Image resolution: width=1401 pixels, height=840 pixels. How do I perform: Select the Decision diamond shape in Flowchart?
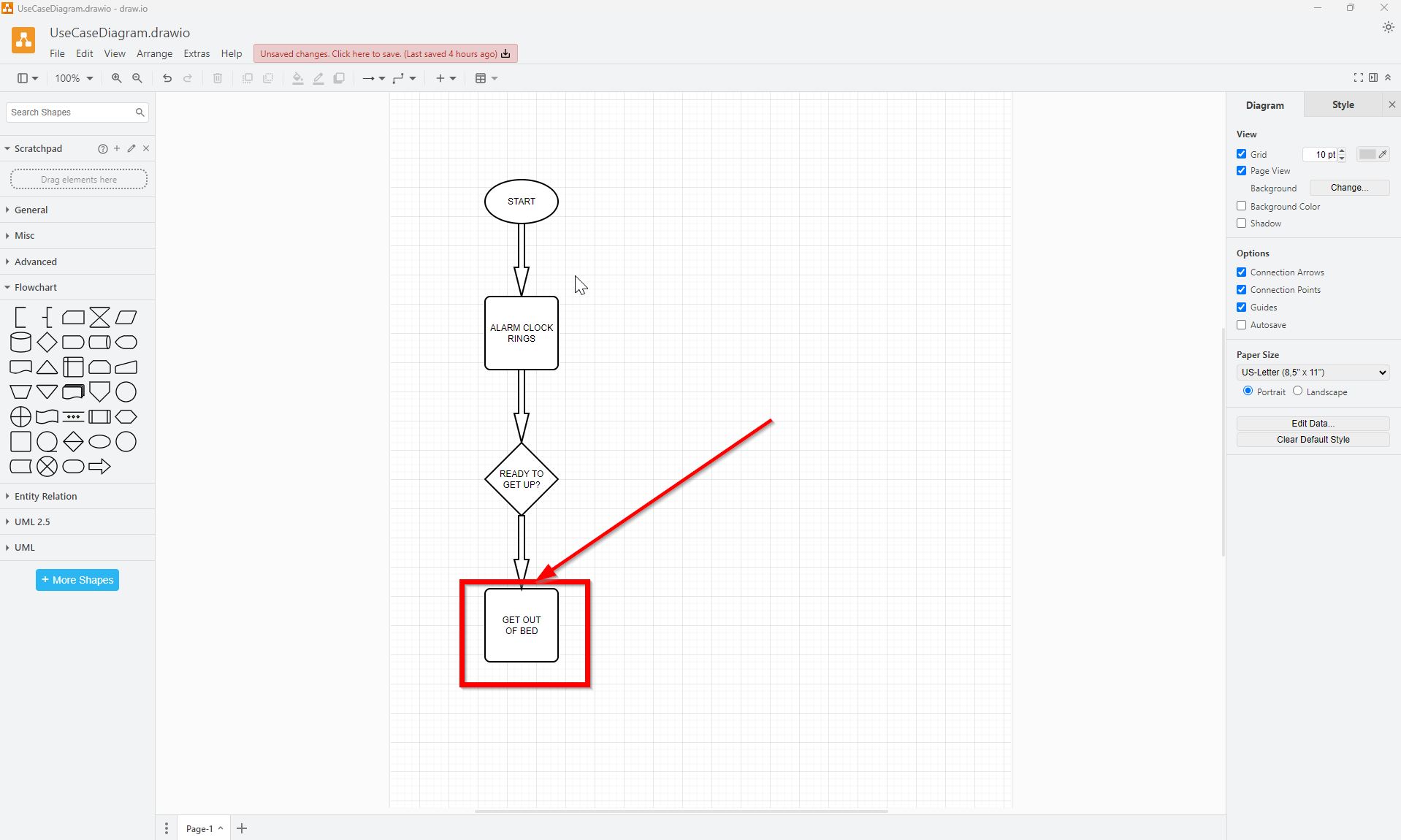pos(46,342)
